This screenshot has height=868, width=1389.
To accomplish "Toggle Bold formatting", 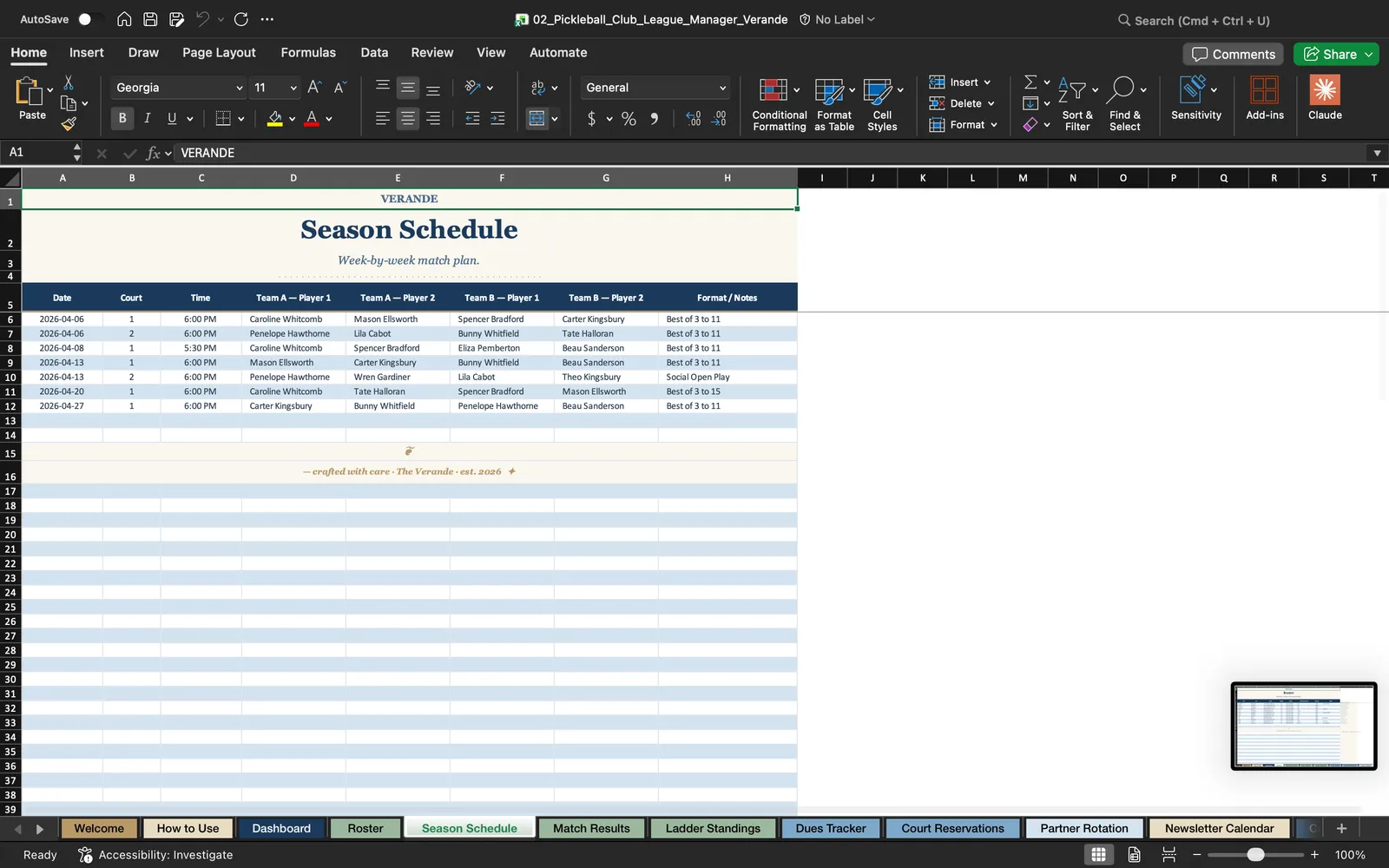I will point(122,118).
